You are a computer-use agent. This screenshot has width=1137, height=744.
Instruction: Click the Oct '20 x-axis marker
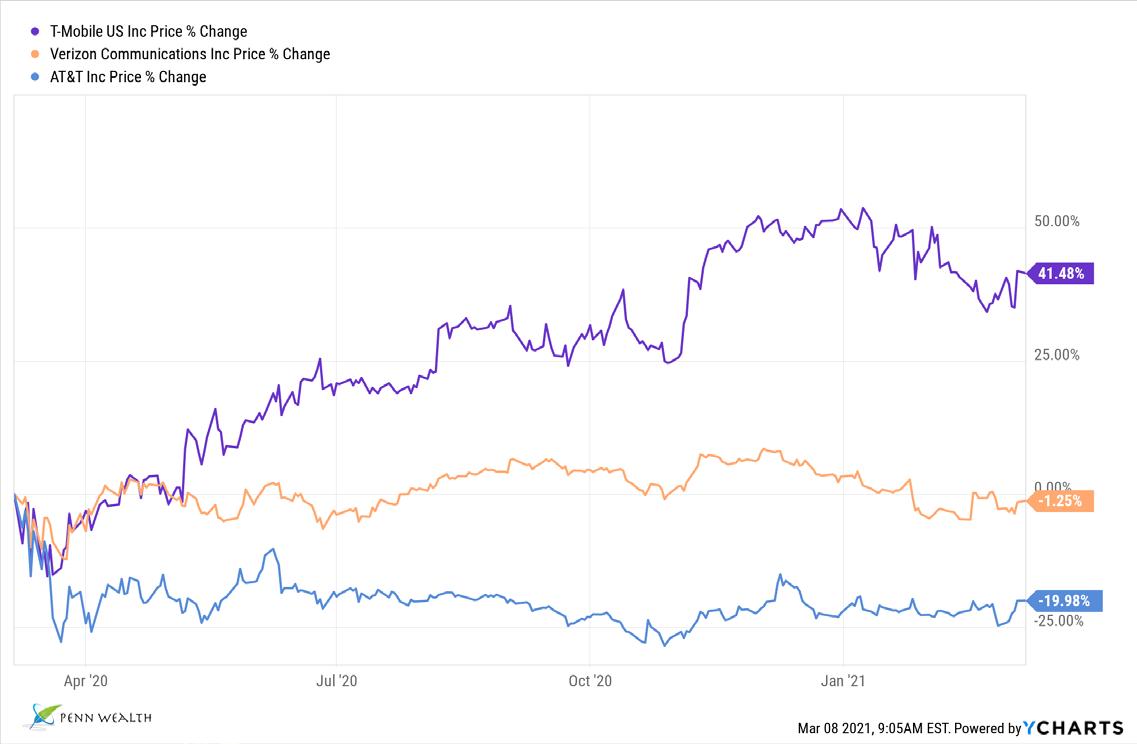[x=589, y=681]
